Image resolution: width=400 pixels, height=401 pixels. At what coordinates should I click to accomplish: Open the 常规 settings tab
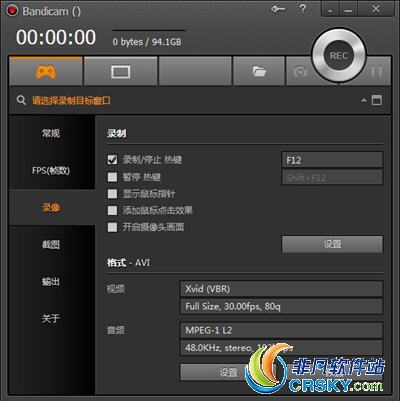pyautogui.click(x=51, y=133)
